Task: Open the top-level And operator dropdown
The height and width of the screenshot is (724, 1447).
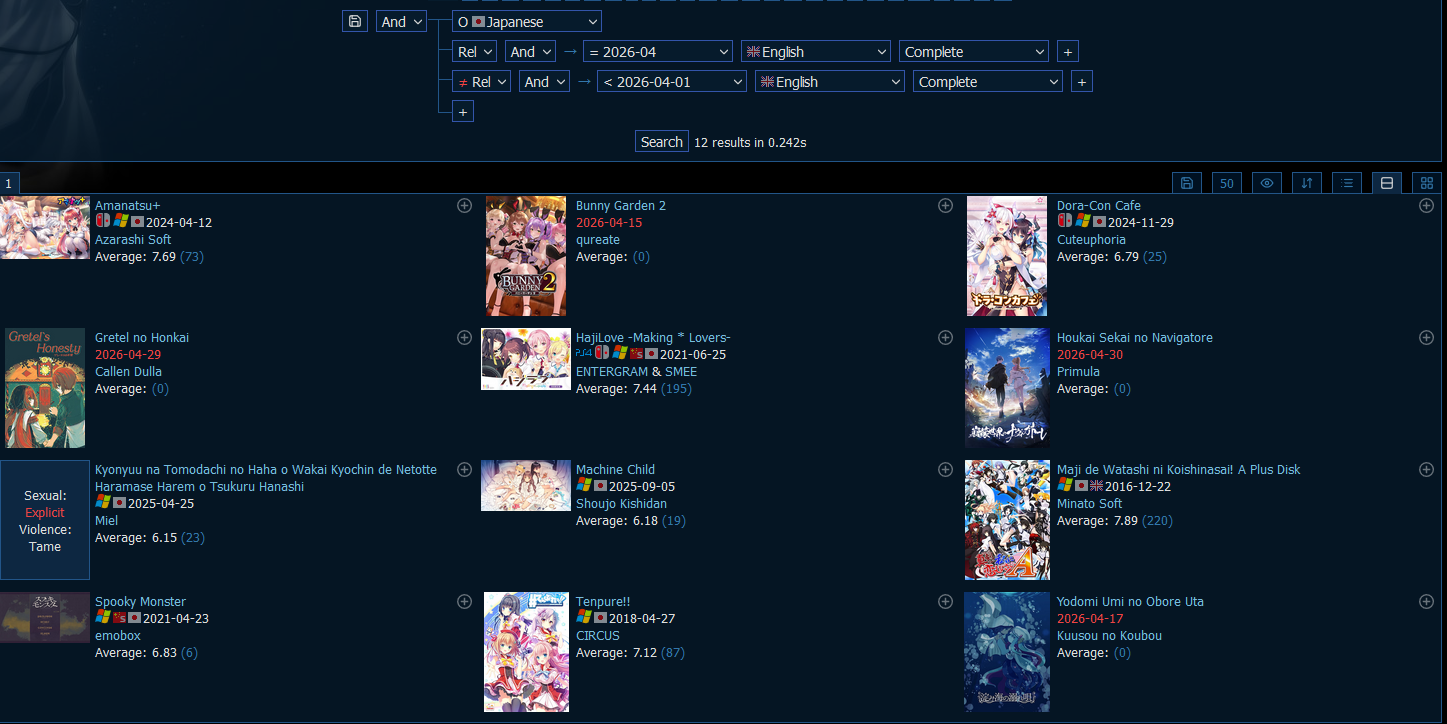Action: pyautogui.click(x=401, y=21)
